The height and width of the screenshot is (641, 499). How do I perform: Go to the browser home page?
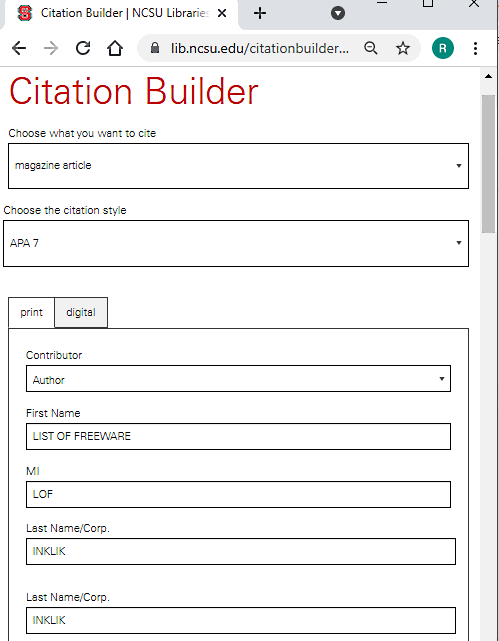tap(115, 48)
